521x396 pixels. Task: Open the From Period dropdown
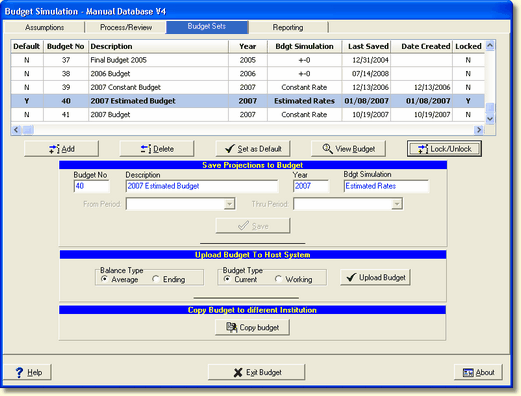tap(229, 204)
